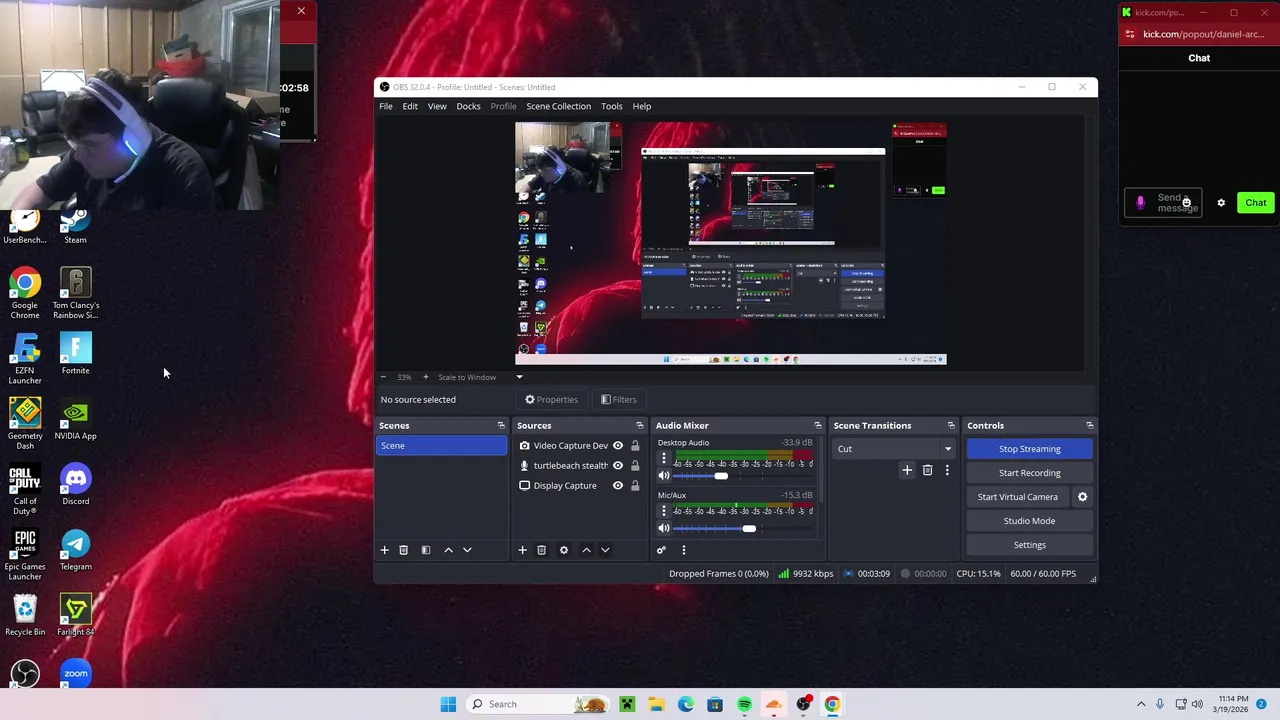The width and height of the screenshot is (1280, 720).
Task: Remove selected scene using Scenes trash icon
Action: click(403, 550)
